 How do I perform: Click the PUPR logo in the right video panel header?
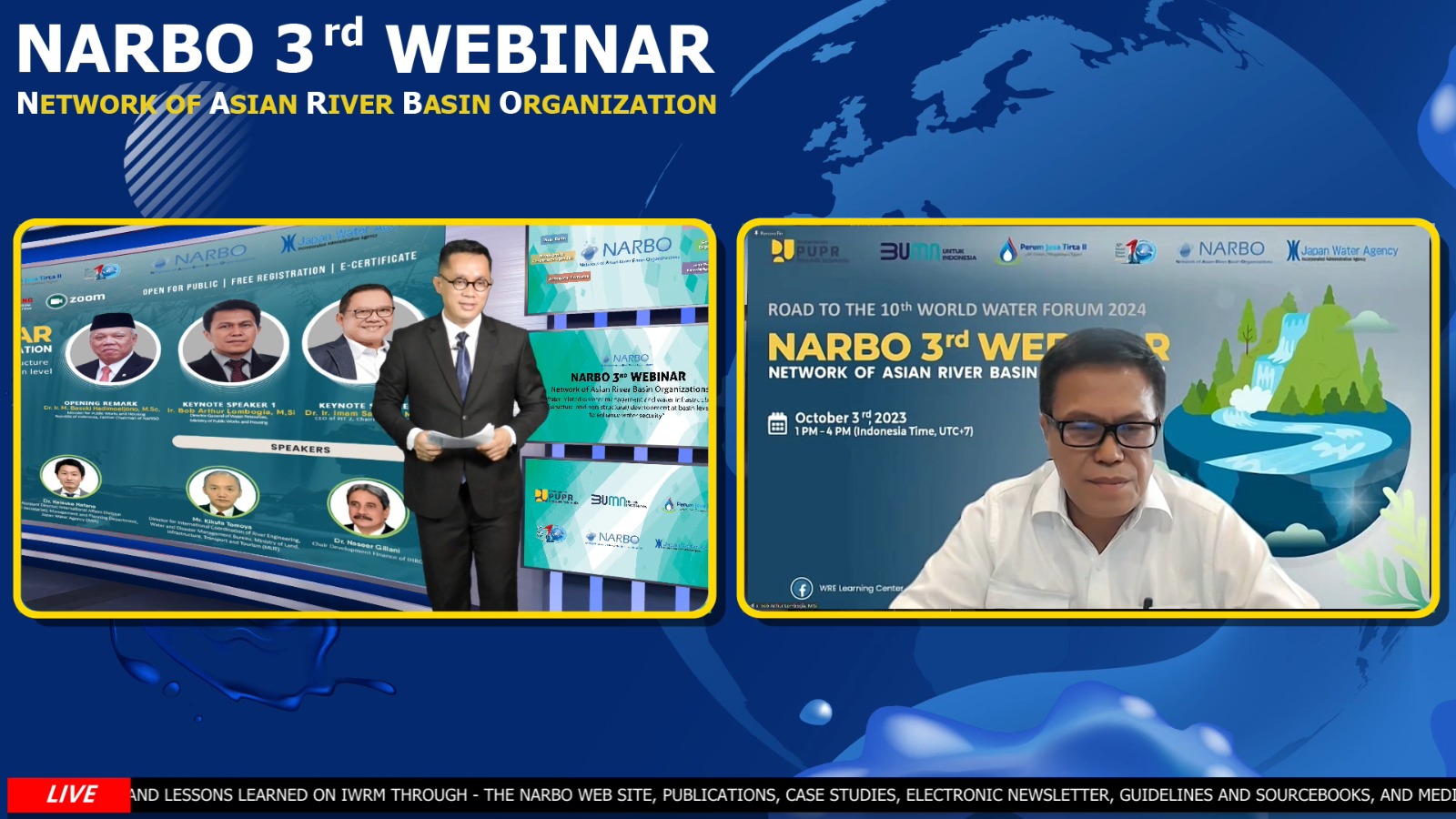809,251
